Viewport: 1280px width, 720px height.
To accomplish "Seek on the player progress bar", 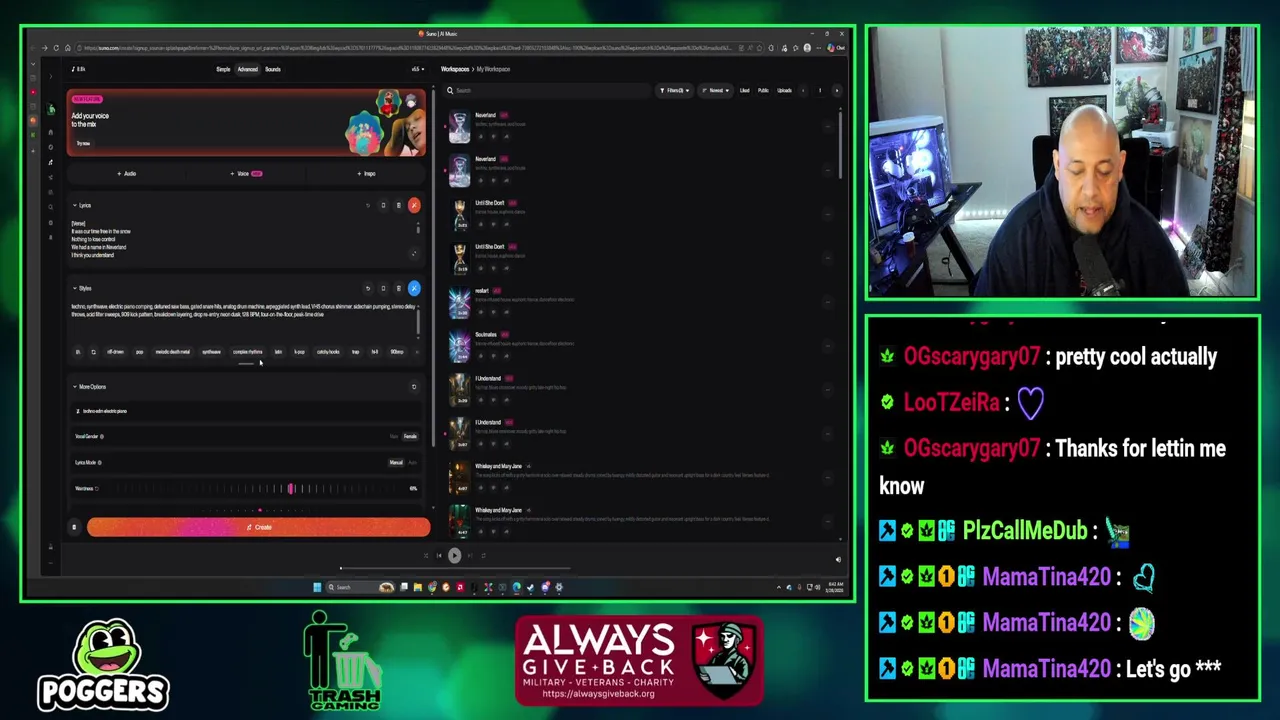I will [455, 568].
